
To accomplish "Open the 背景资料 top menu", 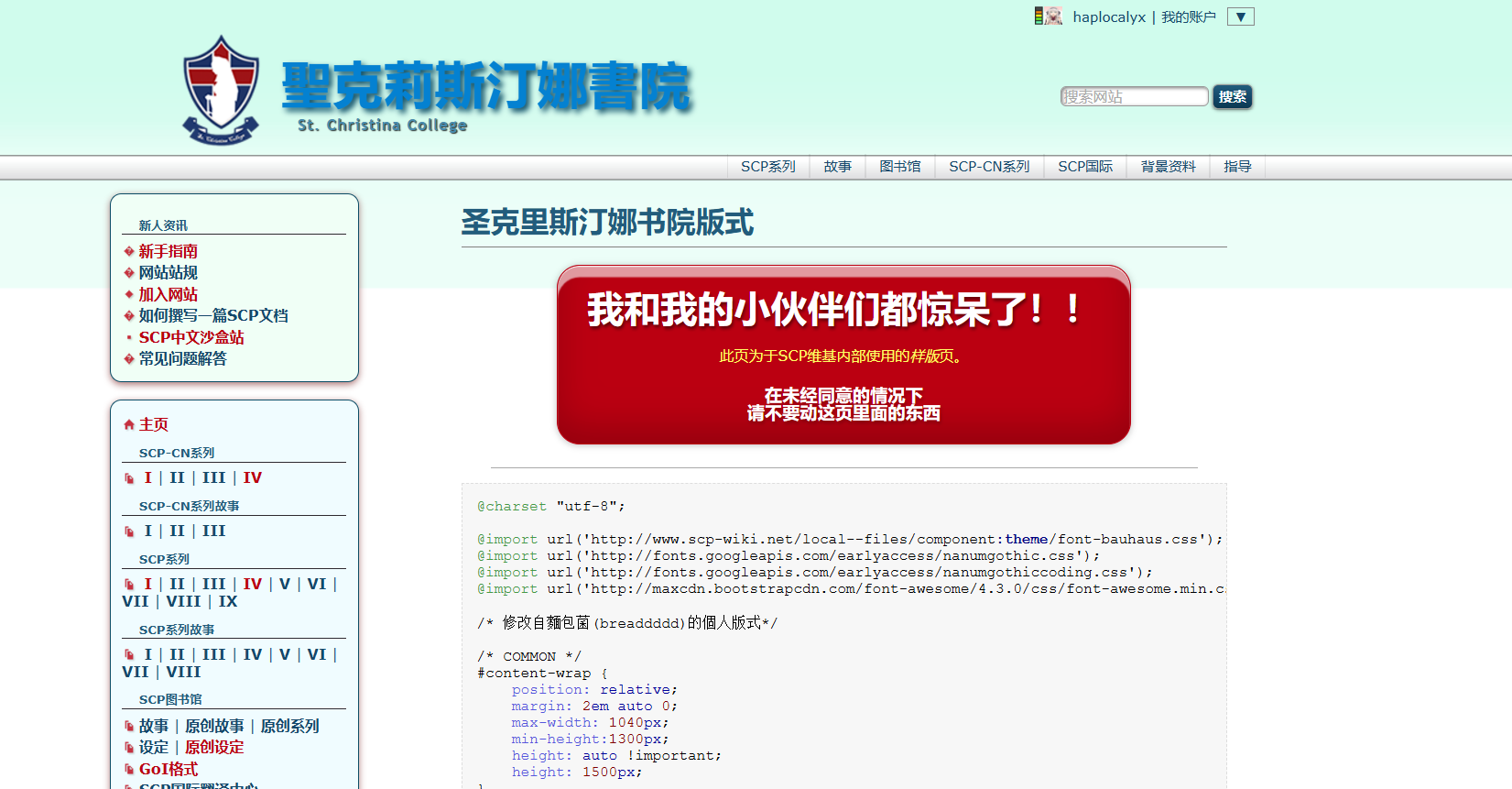I will click(x=1168, y=167).
